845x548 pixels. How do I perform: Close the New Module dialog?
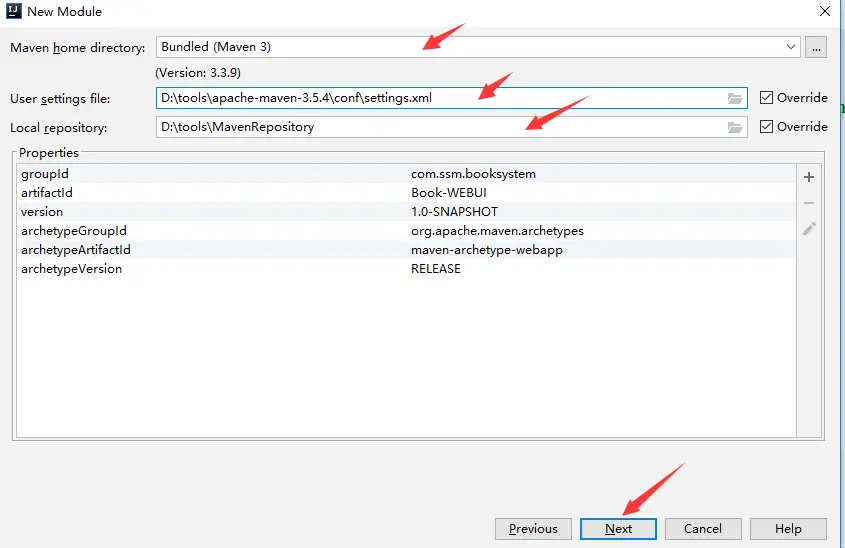(x=825, y=11)
